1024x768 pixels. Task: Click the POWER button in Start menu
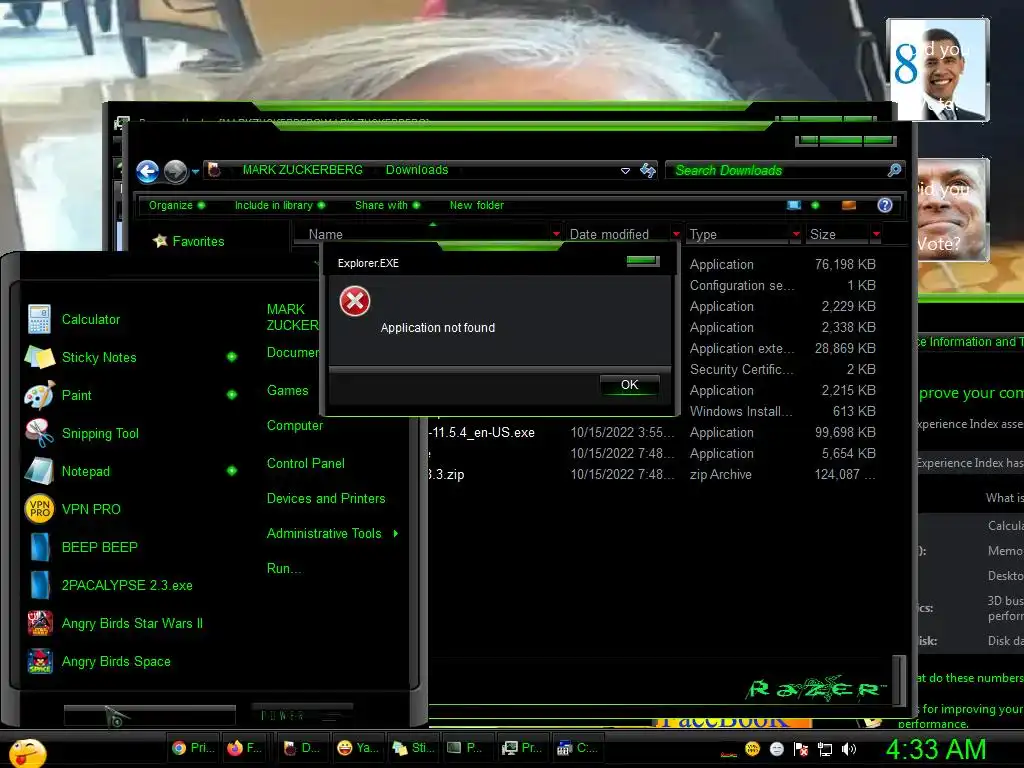click(302, 715)
